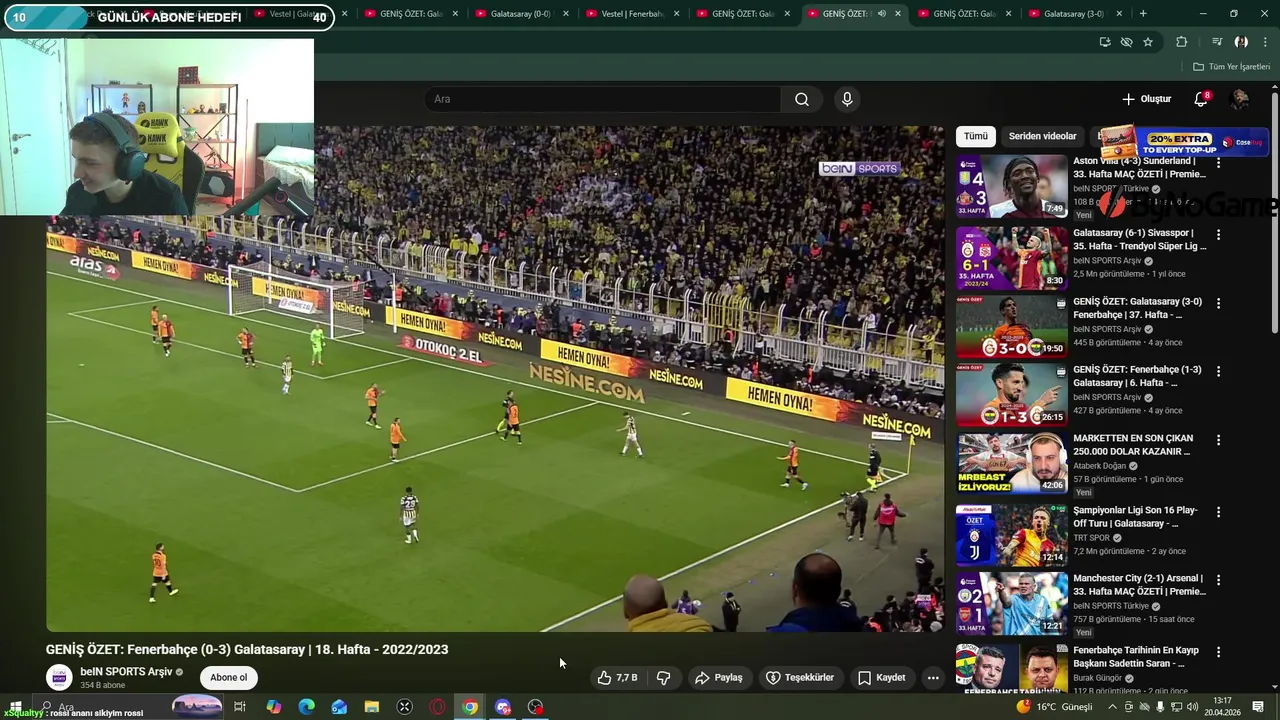The image size is (1280, 720).
Task: Open the Tüm Yer İşaretleri bookmarks folder
Action: tap(1231, 67)
